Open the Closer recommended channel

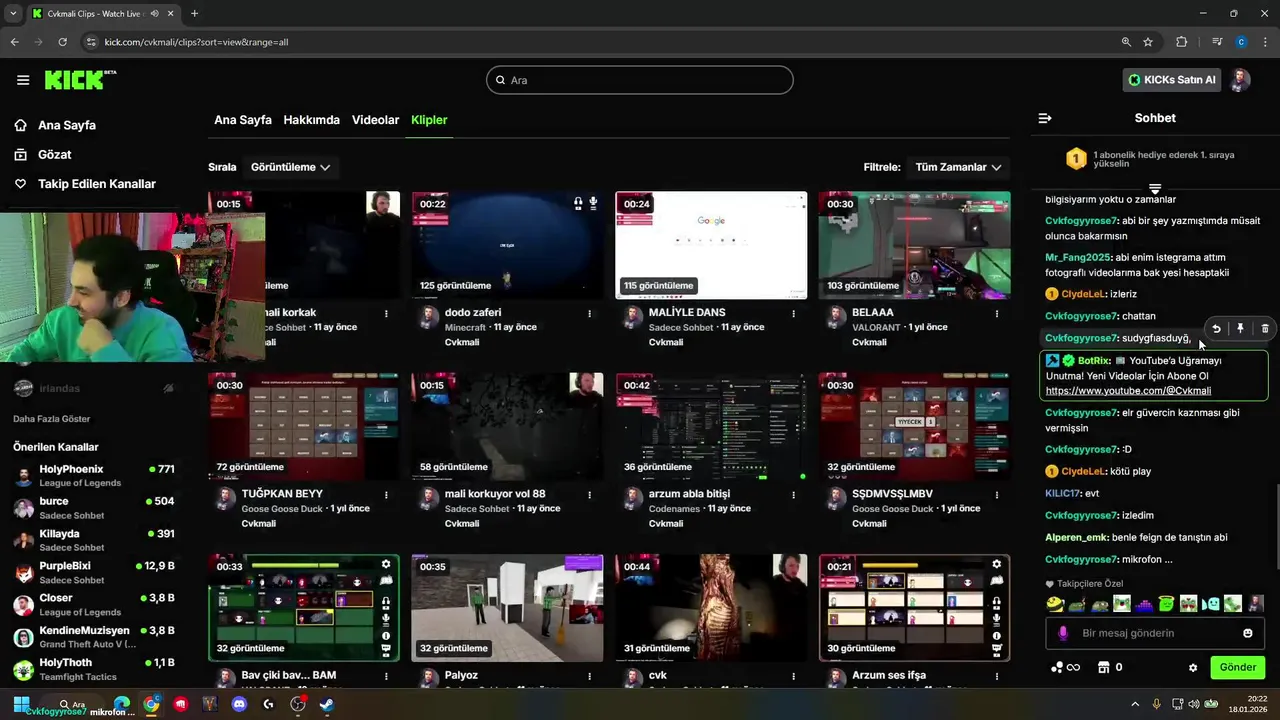click(95, 604)
